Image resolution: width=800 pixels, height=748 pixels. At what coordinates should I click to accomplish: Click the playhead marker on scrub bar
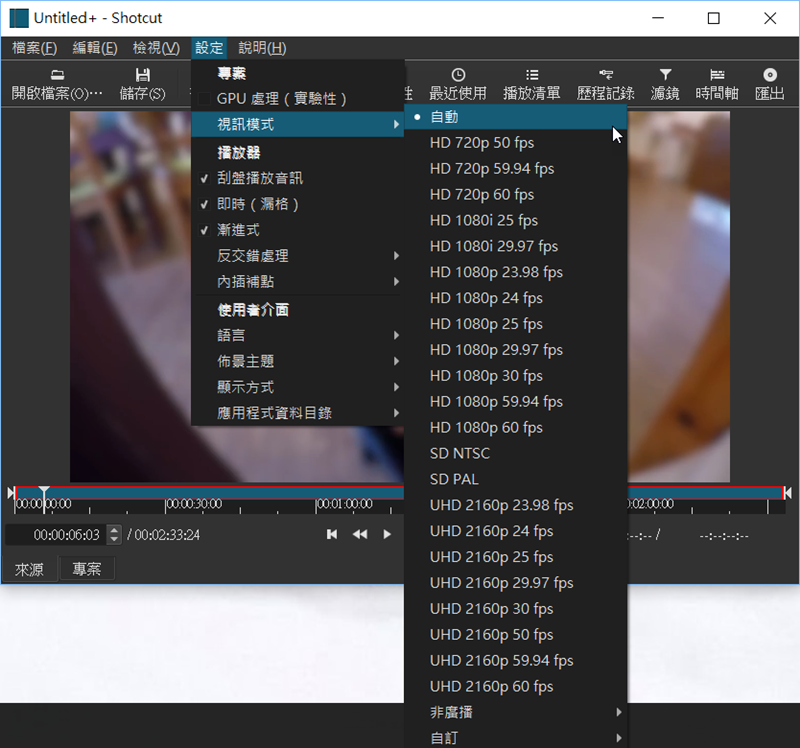click(x=44, y=493)
